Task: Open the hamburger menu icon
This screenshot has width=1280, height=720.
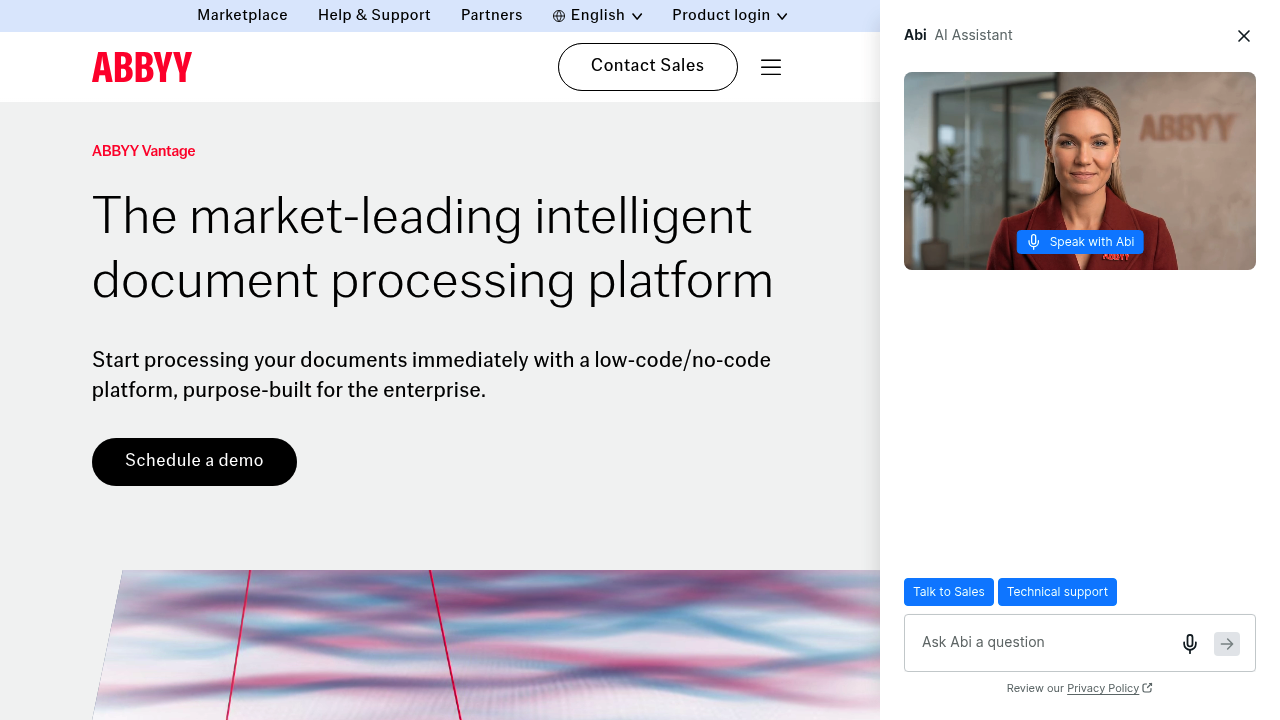Action: (x=771, y=67)
